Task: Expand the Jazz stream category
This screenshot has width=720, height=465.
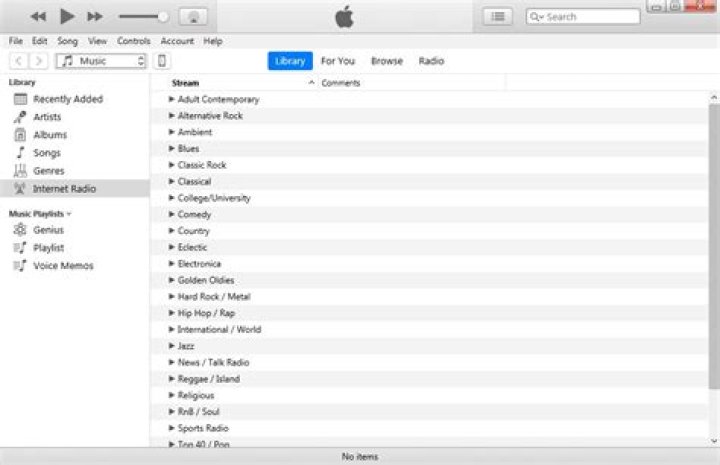Action: pyautogui.click(x=172, y=346)
